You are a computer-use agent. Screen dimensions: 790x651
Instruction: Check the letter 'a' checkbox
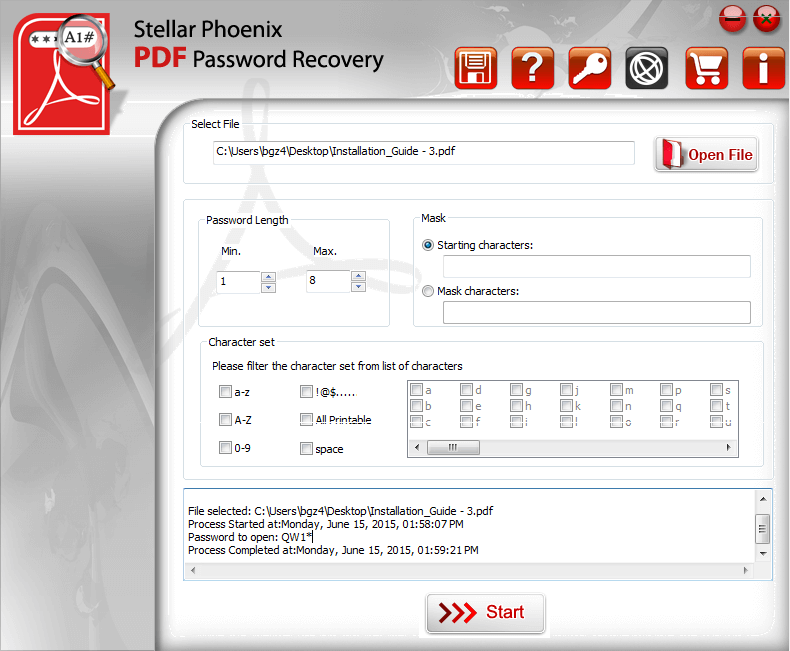pyautogui.click(x=416, y=389)
